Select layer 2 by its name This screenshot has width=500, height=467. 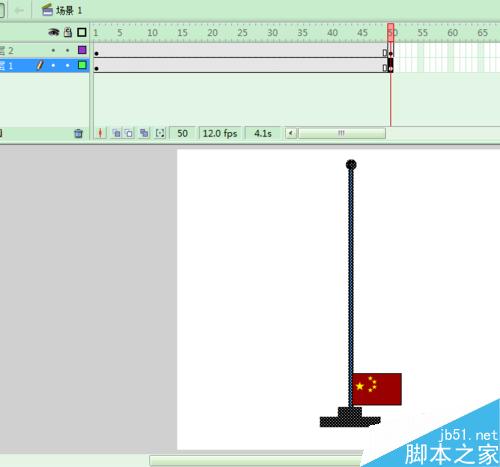tap(7, 51)
